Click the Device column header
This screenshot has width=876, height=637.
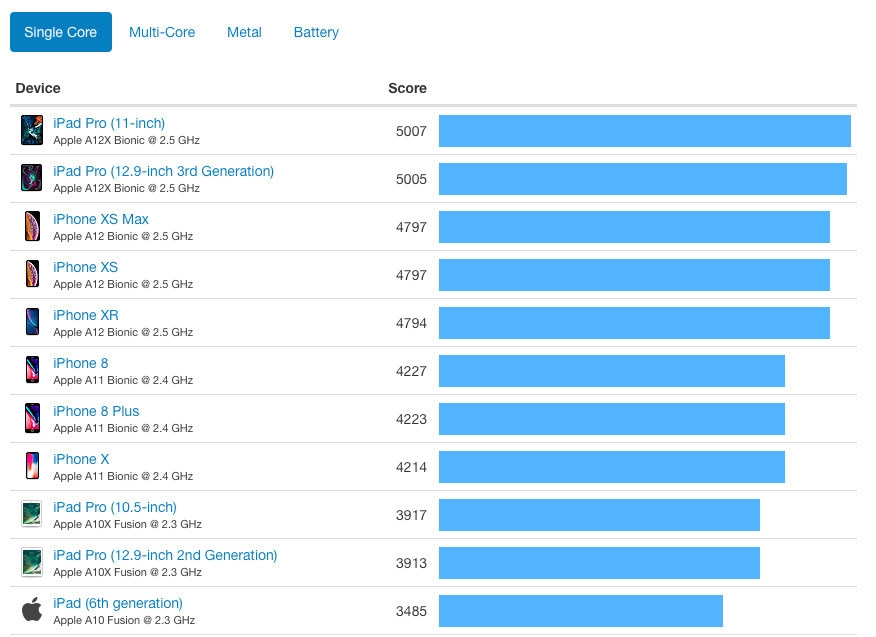[38, 88]
